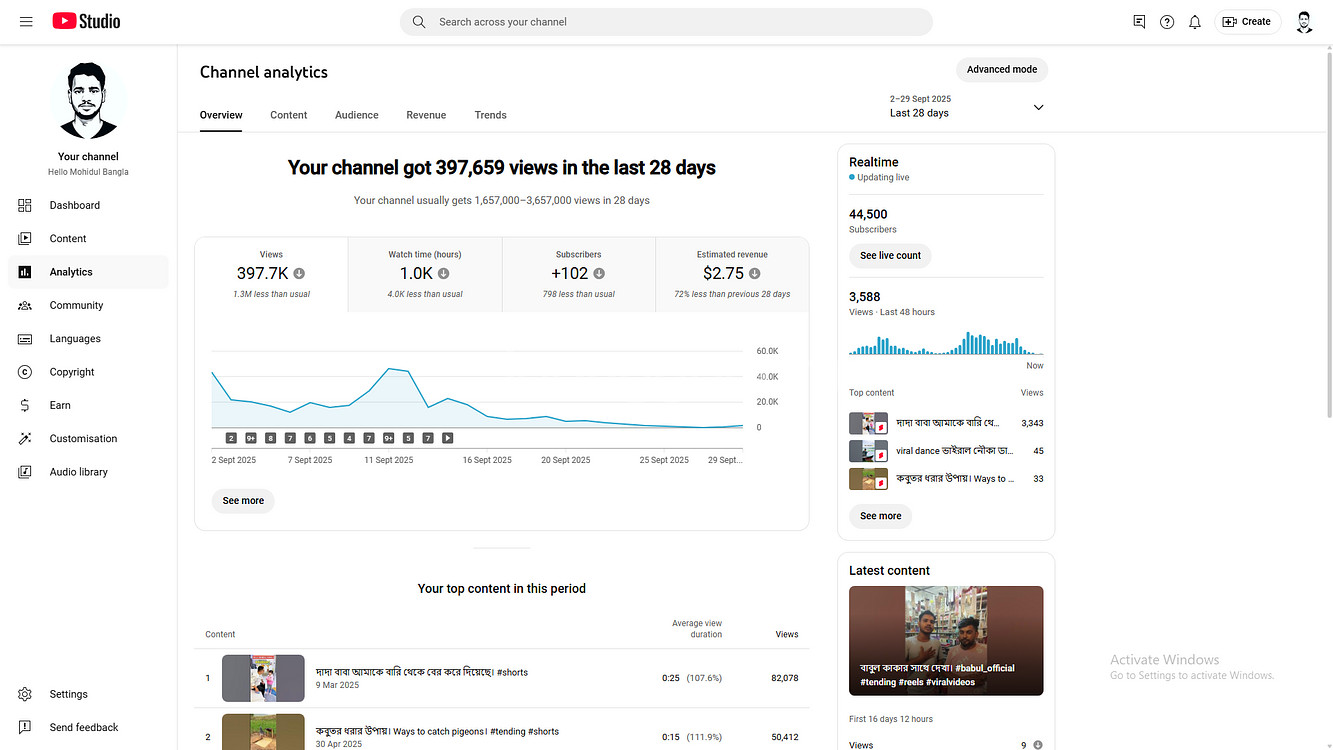Switch to the Audience tab

pyautogui.click(x=356, y=115)
